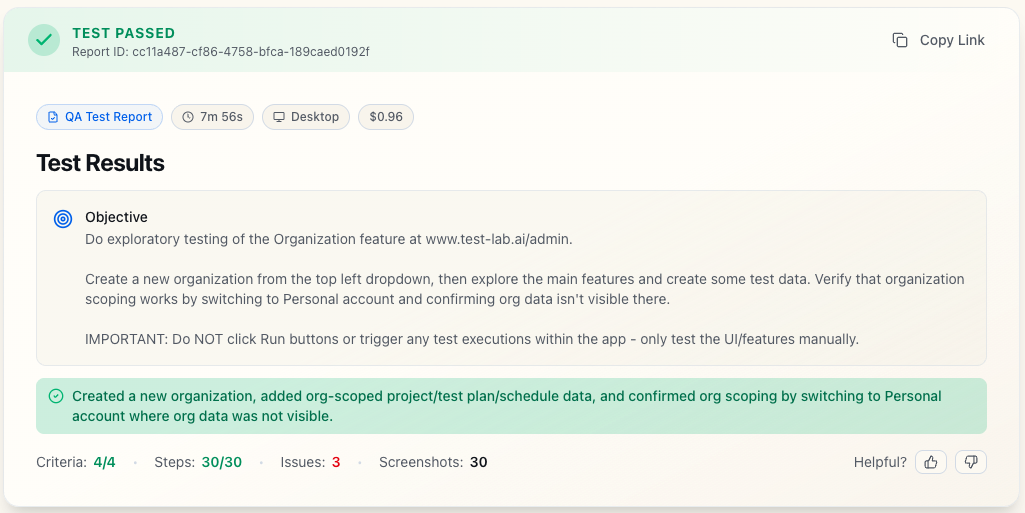Click the 7m 56s duration badge
Image resolution: width=1025 pixels, height=513 pixels.
click(x=212, y=117)
